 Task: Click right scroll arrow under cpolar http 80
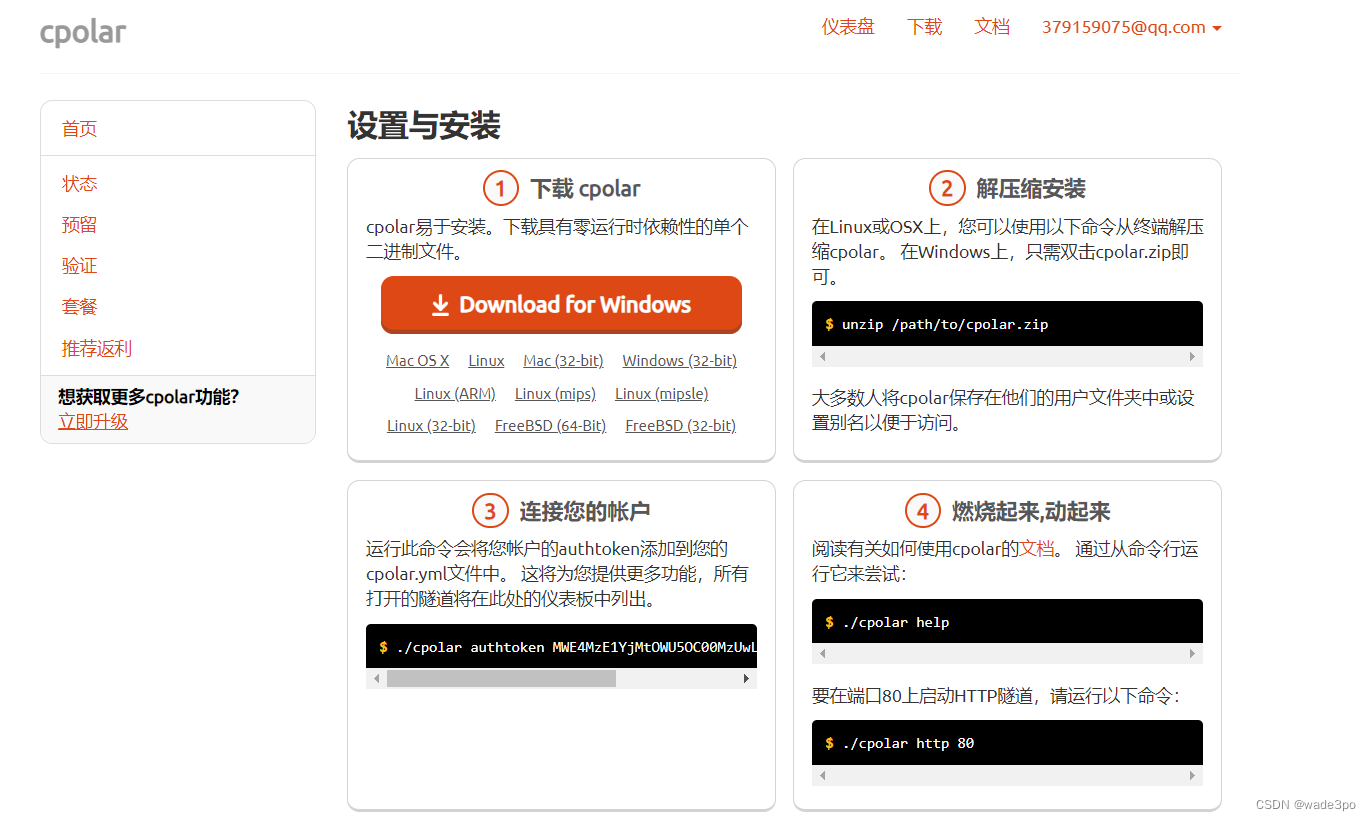tap(1192, 776)
